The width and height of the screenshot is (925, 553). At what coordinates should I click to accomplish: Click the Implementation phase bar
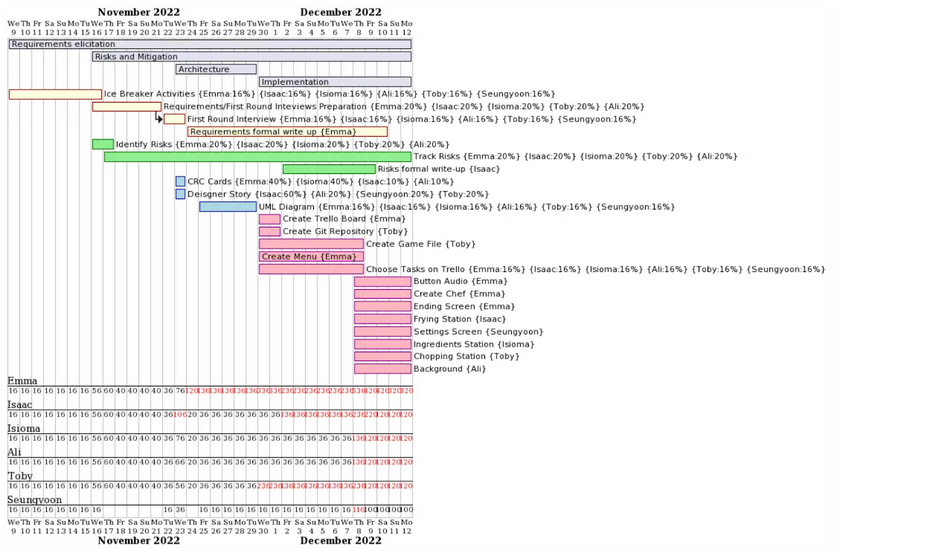335,82
